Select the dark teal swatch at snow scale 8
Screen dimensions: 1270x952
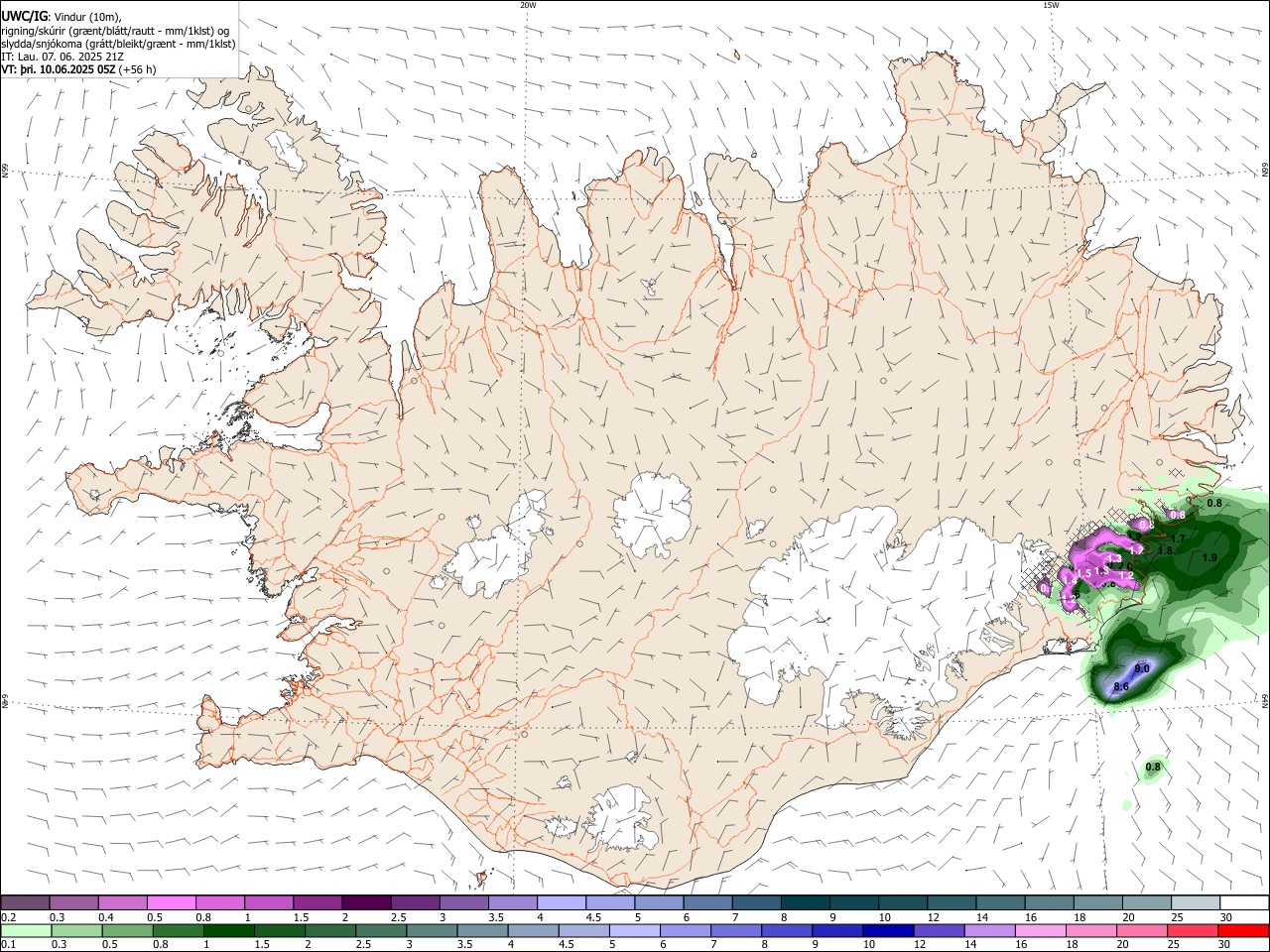[x=806, y=902]
